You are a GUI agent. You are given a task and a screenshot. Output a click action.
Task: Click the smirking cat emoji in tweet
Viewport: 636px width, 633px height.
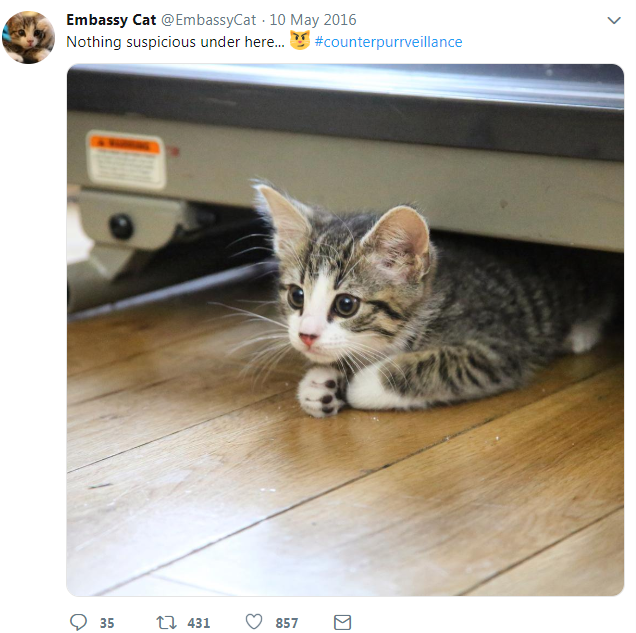(300, 41)
